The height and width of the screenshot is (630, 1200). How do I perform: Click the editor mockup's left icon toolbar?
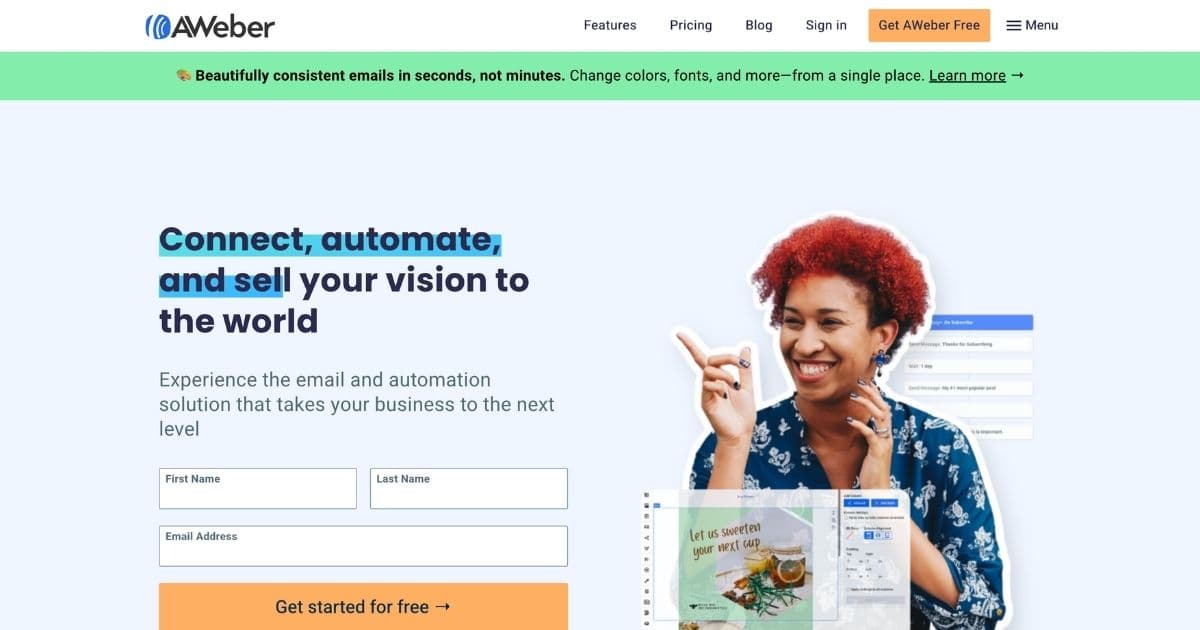click(x=646, y=560)
